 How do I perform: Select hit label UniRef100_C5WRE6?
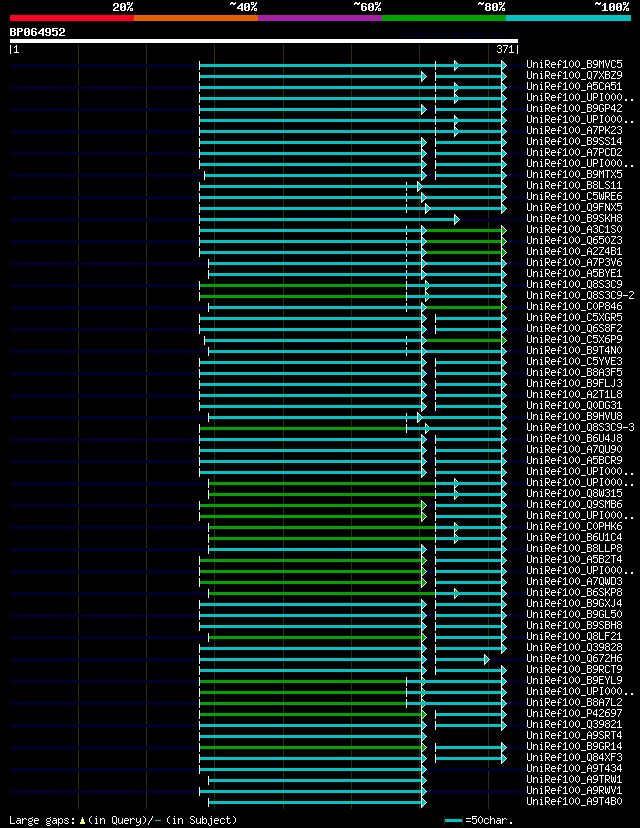coord(575,196)
